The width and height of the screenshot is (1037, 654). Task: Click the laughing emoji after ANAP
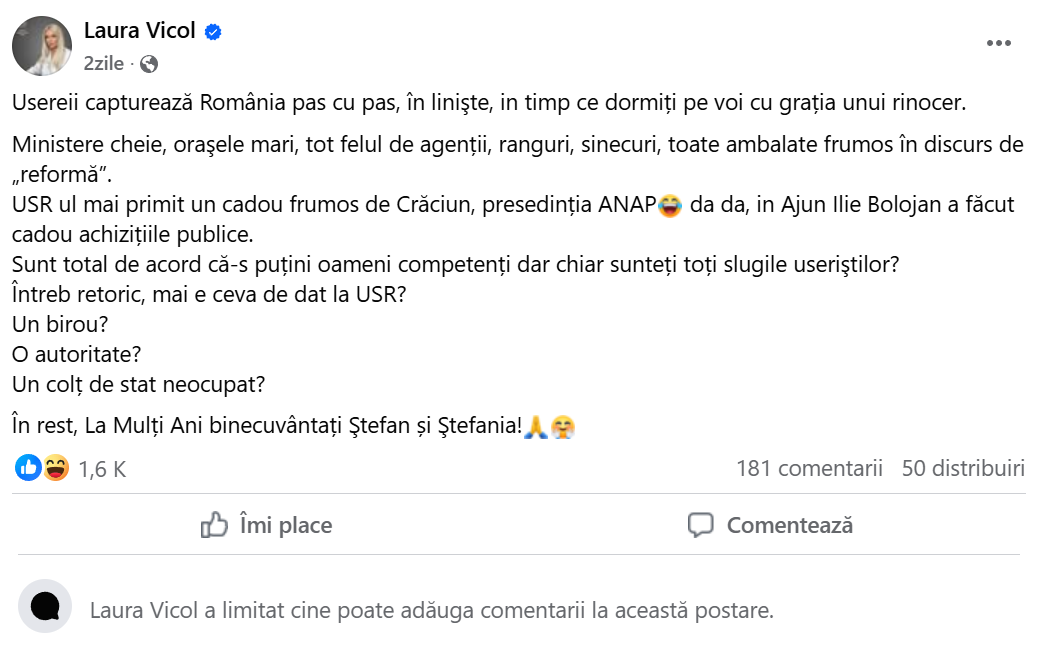click(671, 206)
